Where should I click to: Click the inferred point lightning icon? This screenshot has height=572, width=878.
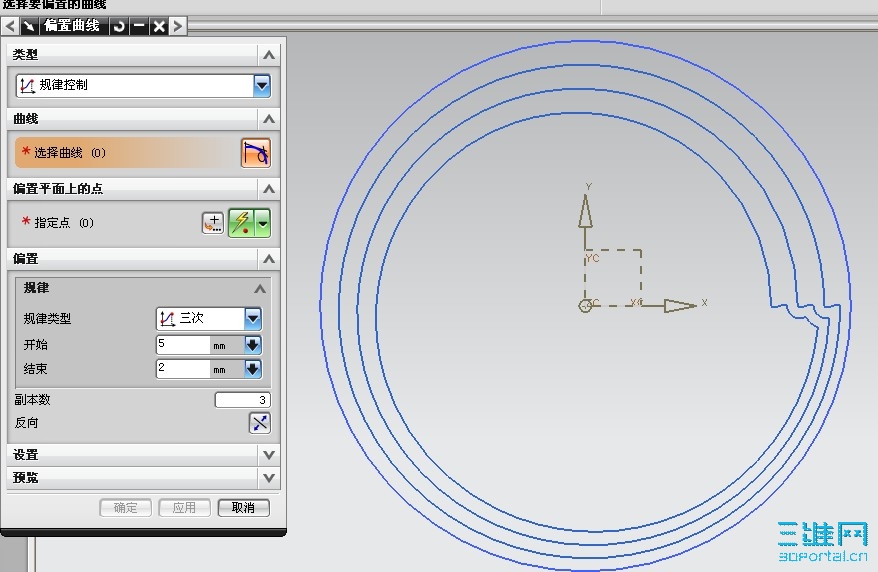241,223
